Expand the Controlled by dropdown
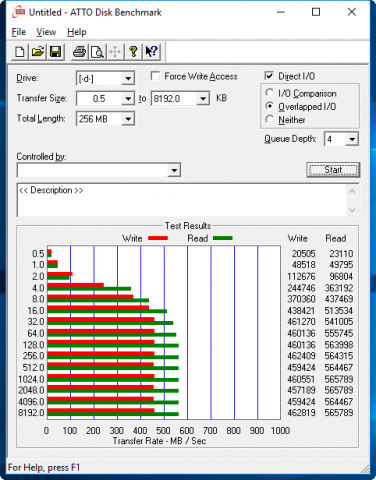Image resolution: width=376 pixels, height=480 pixels. [174, 170]
